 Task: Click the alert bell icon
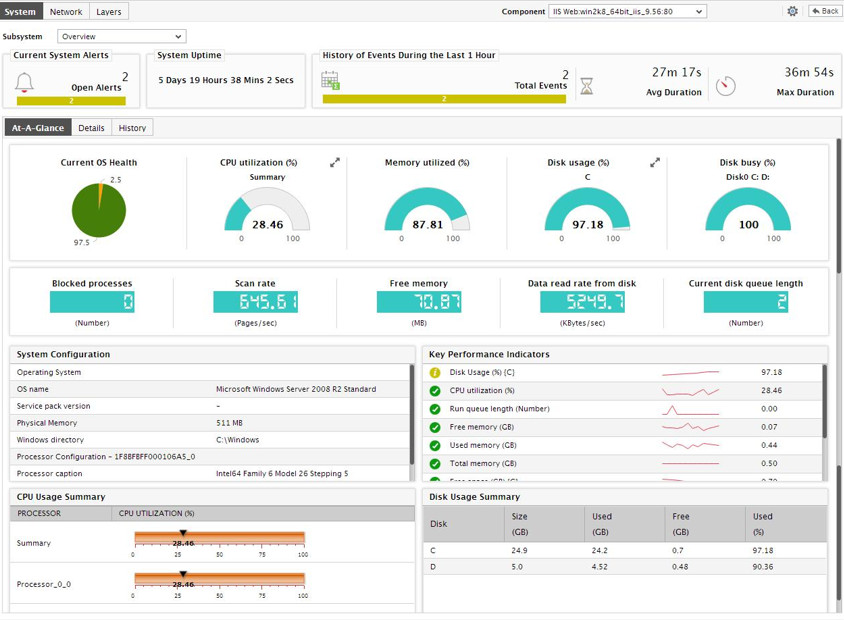point(25,83)
